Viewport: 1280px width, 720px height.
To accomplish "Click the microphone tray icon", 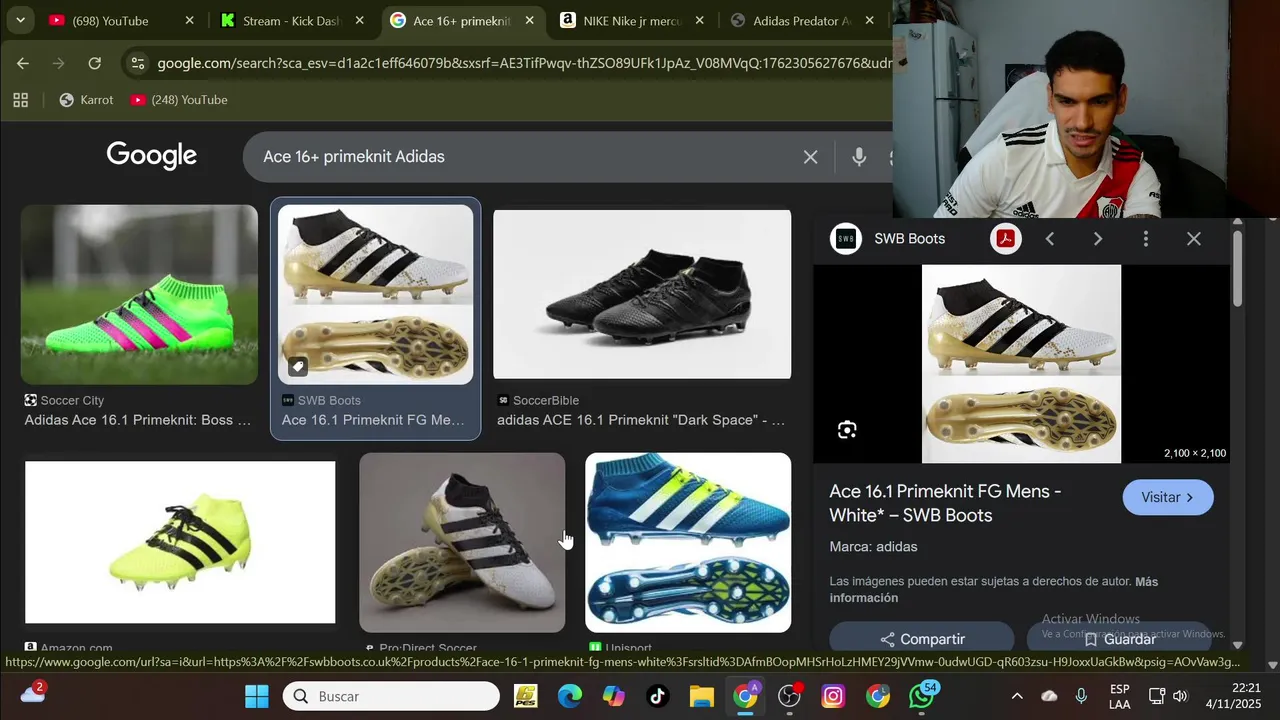I will (1081, 696).
